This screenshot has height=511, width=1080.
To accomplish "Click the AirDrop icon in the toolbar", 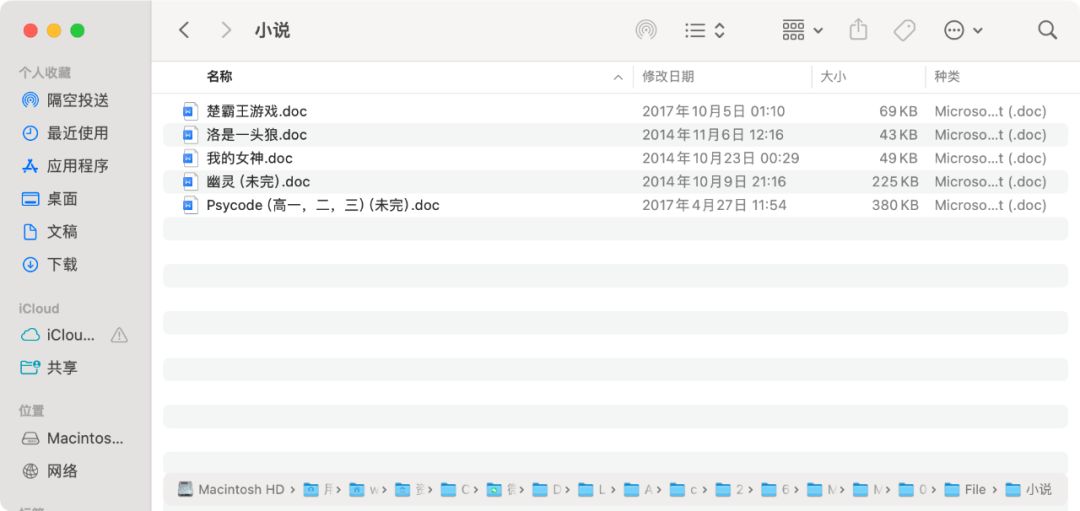I will pyautogui.click(x=645, y=30).
